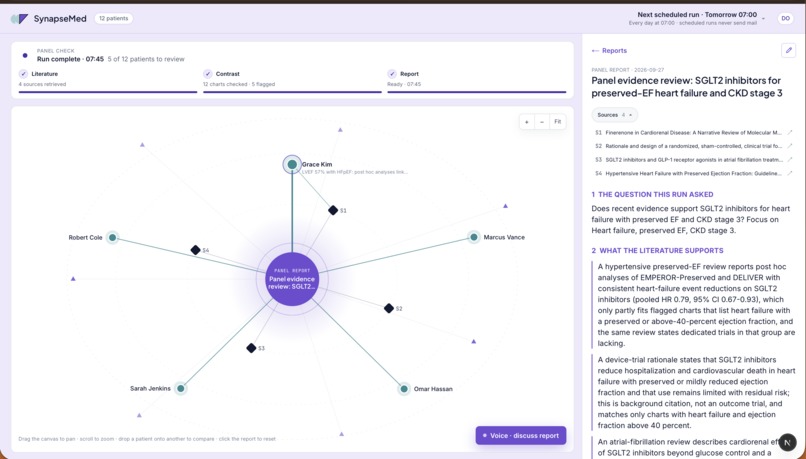This screenshot has width=806, height=459.
Task: Click the central Panel report node
Action: point(292,279)
